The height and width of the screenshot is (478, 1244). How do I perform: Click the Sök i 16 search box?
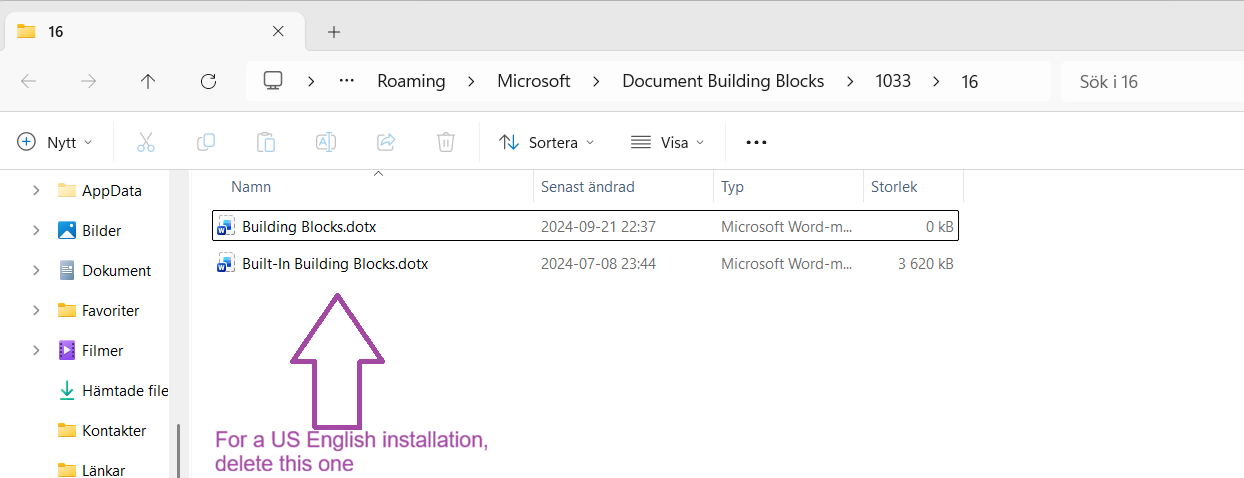coord(1150,81)
